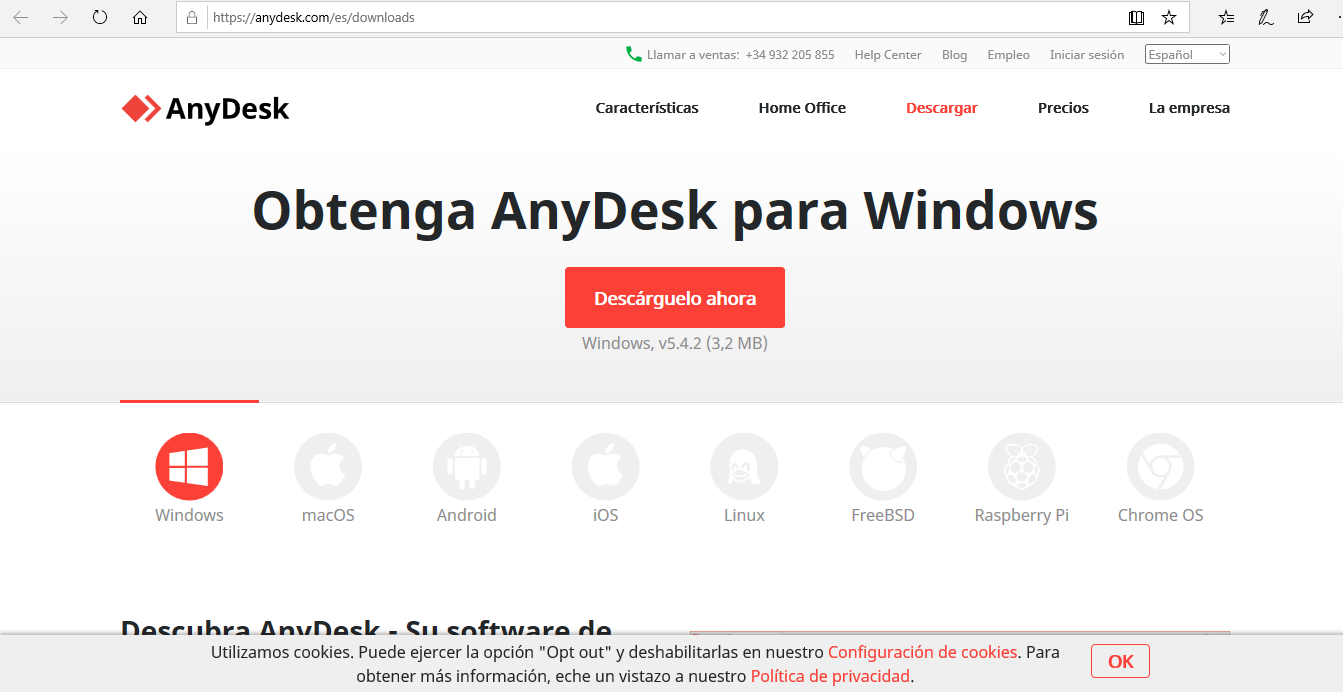This screenshot has width=1343, height=692.
Task: Open the reading view icon in the address bar
Action: click(1136, 17)
